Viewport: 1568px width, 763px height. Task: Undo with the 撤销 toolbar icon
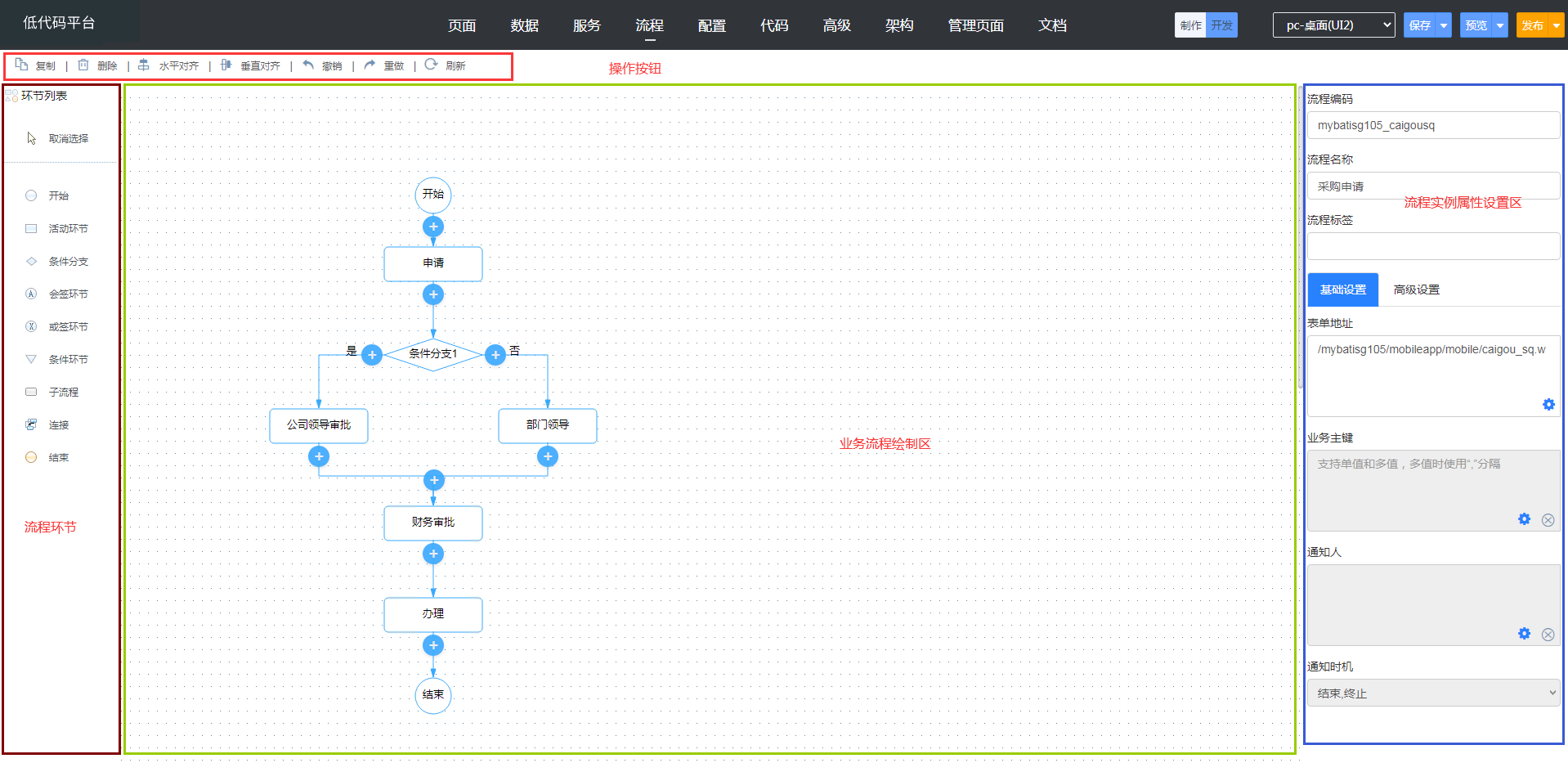click(x=308, y=65)
